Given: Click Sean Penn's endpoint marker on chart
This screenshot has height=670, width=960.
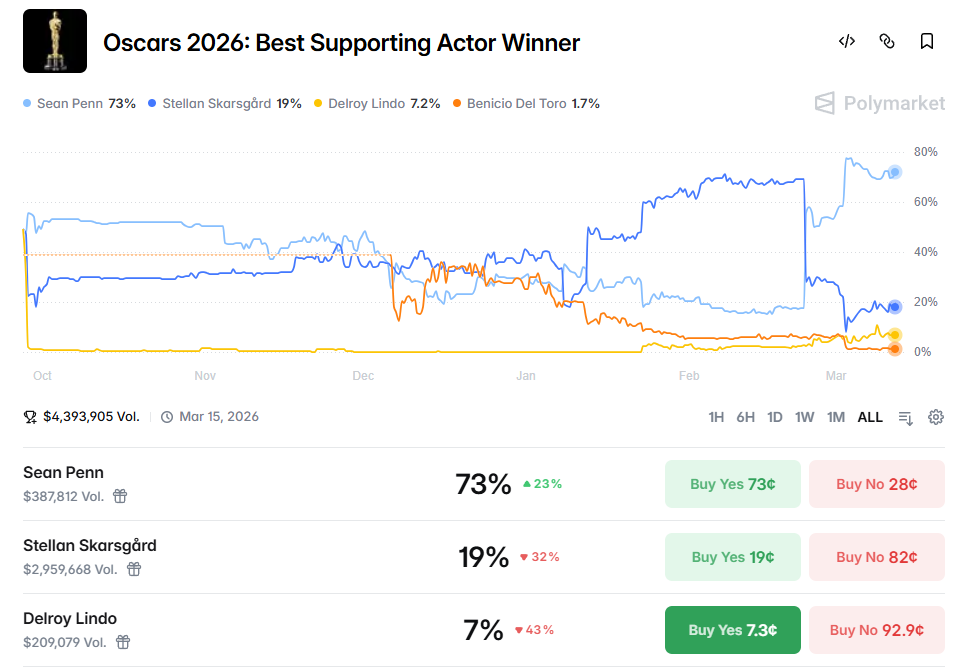Looking at the screenshot, I should (x=895, y=172).
